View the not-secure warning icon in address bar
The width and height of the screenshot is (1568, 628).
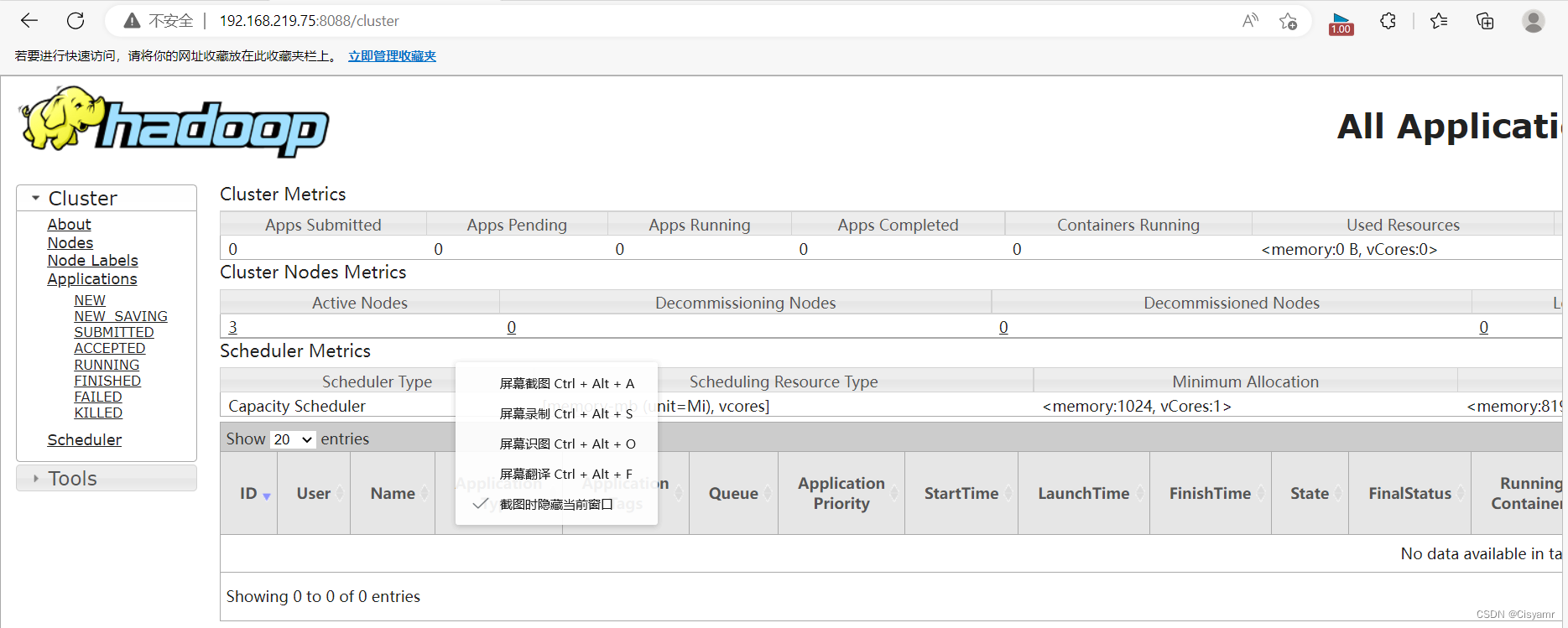click(x=132, y=21)
